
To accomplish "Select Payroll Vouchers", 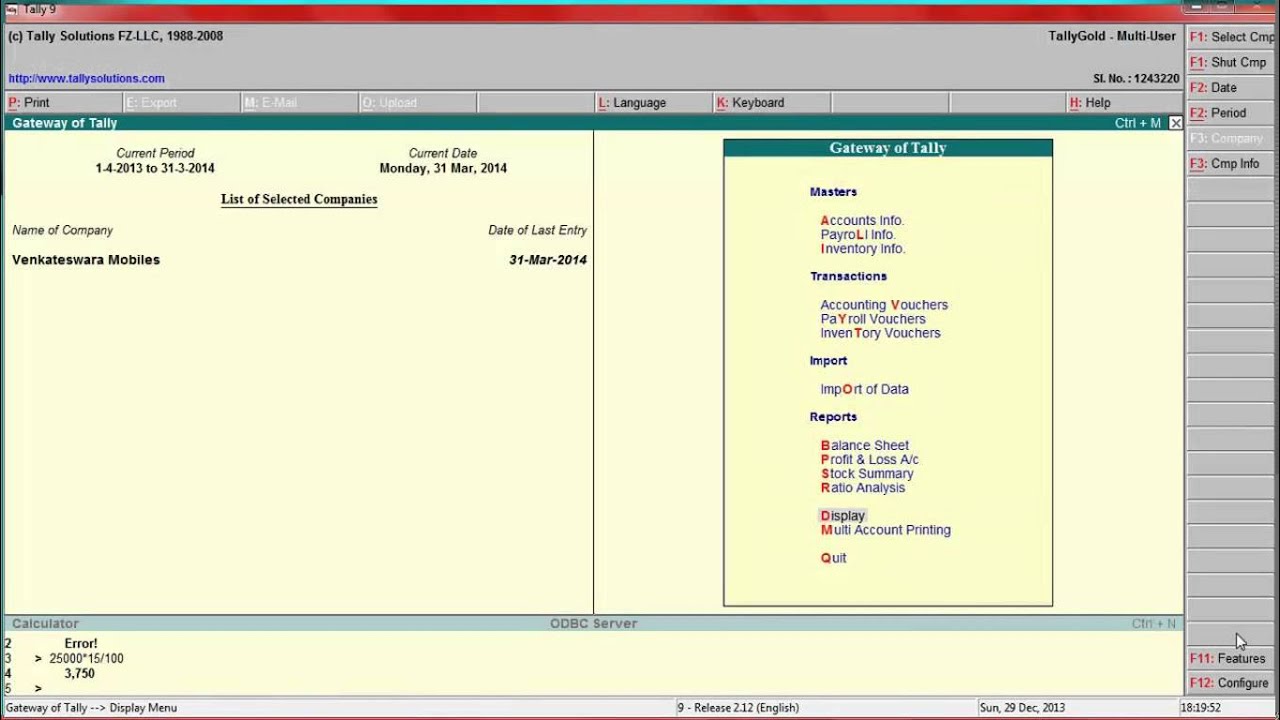I will click(873, 319).
